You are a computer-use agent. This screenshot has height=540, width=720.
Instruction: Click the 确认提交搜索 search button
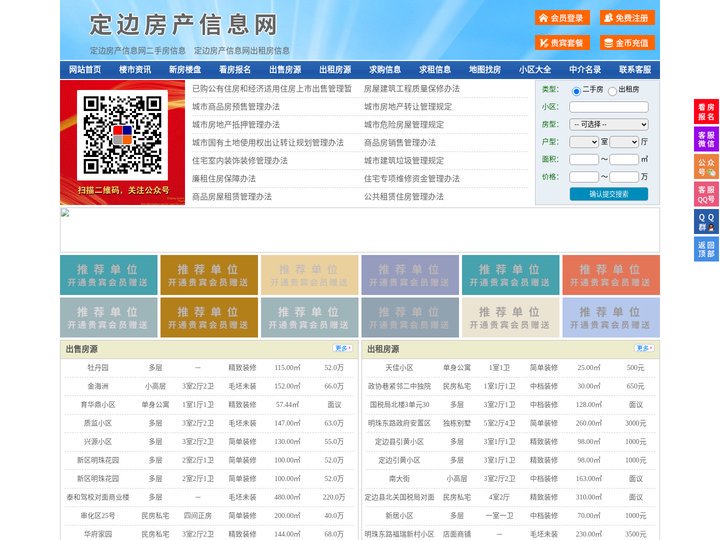[609, 194]
